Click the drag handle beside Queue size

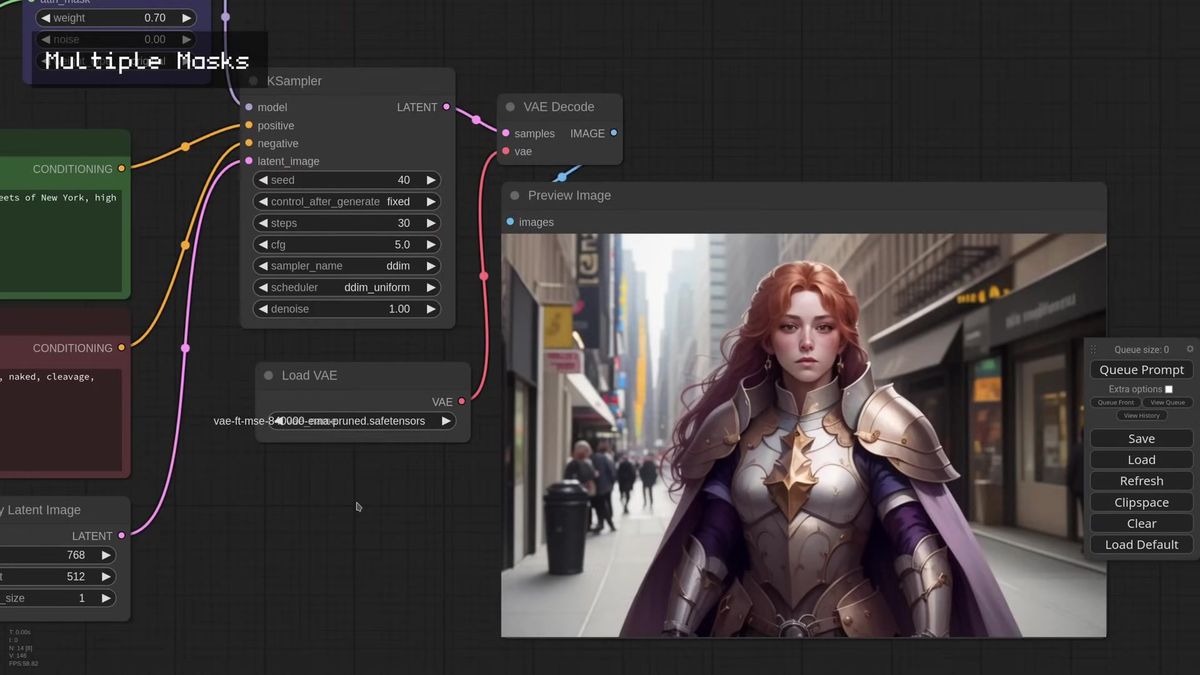click(1093, 350)
